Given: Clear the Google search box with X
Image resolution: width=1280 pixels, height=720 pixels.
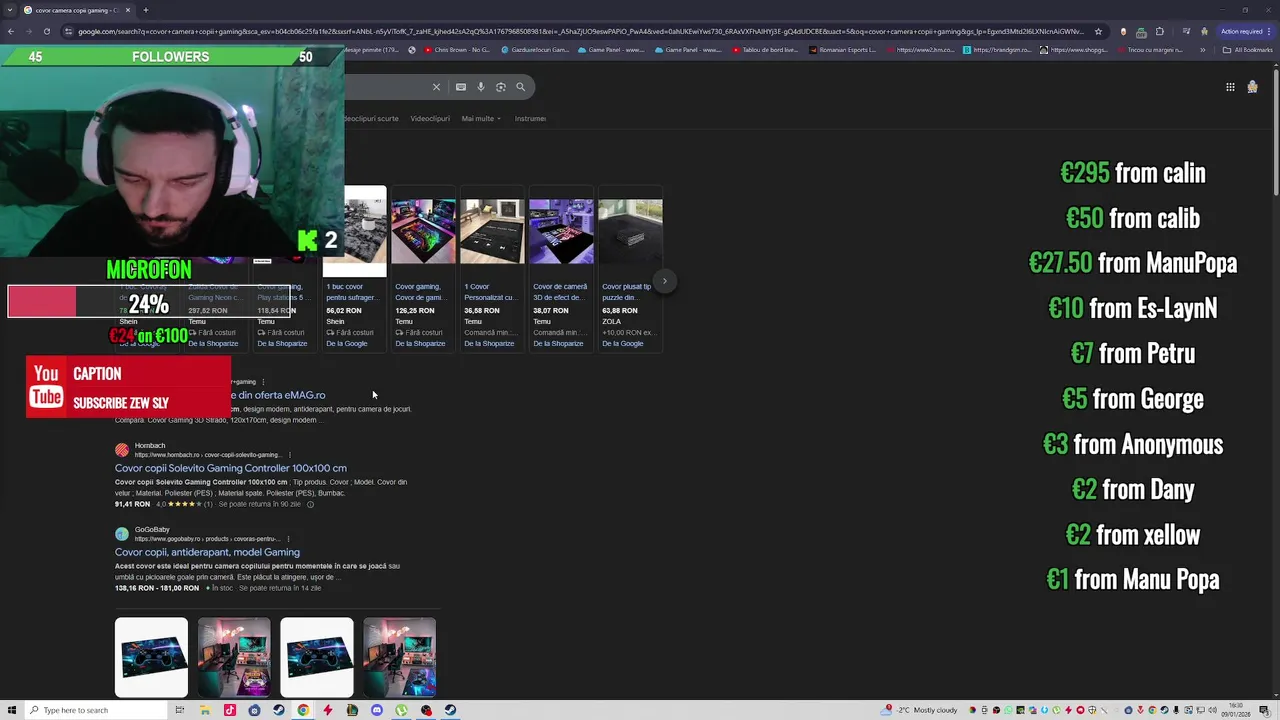Looking at the screenshot, I should (x=436, y=87).
